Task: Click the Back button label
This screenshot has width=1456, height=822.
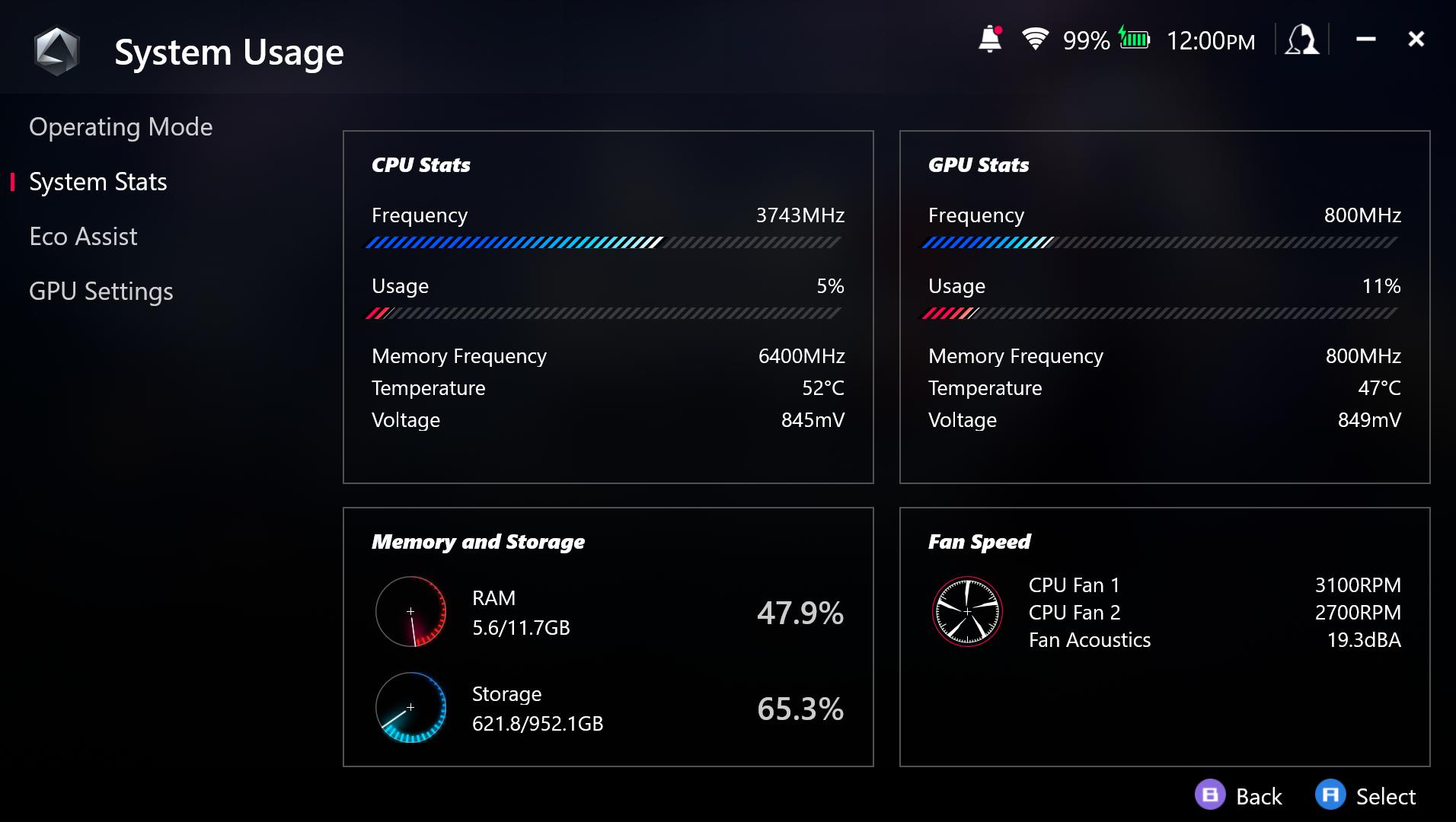Action: pyautogui.click(x=1259, y=796)
